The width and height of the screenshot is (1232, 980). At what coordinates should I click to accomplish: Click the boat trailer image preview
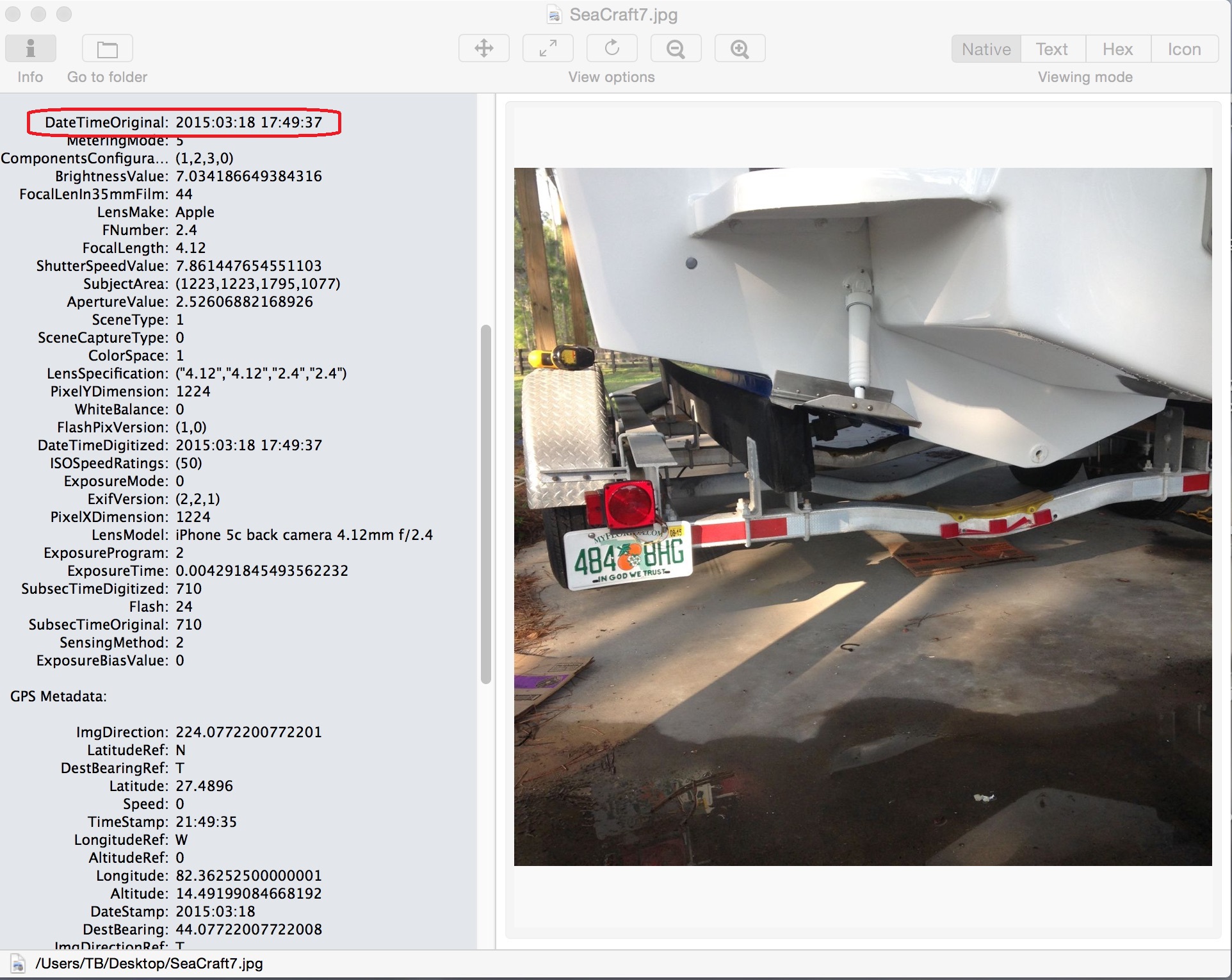tap(863, 517)
